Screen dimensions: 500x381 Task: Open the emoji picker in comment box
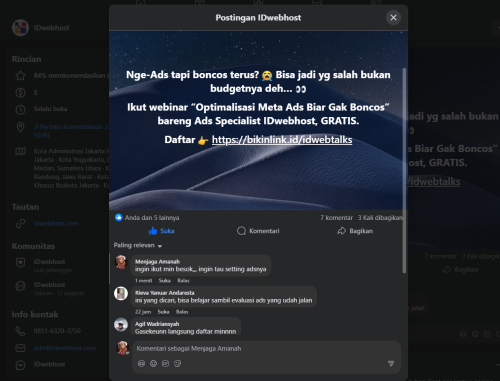153,363
